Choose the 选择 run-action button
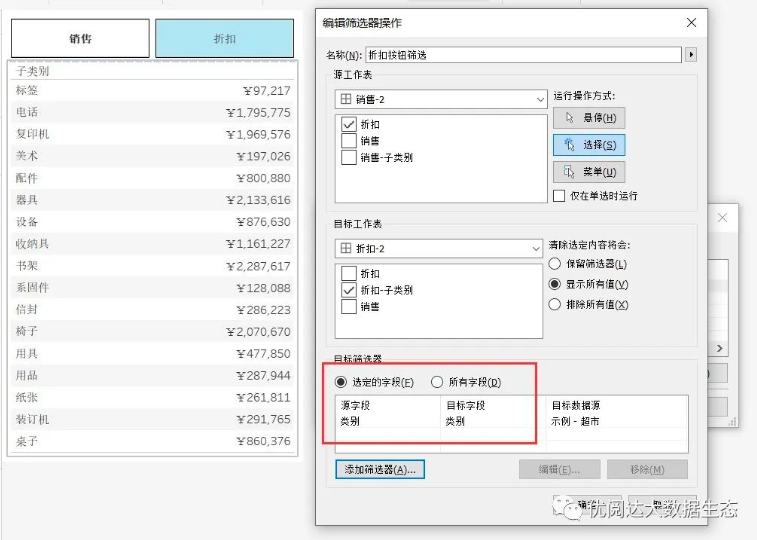Image resolution: width=757 pixels, height=540 pixels. [589, 145]
